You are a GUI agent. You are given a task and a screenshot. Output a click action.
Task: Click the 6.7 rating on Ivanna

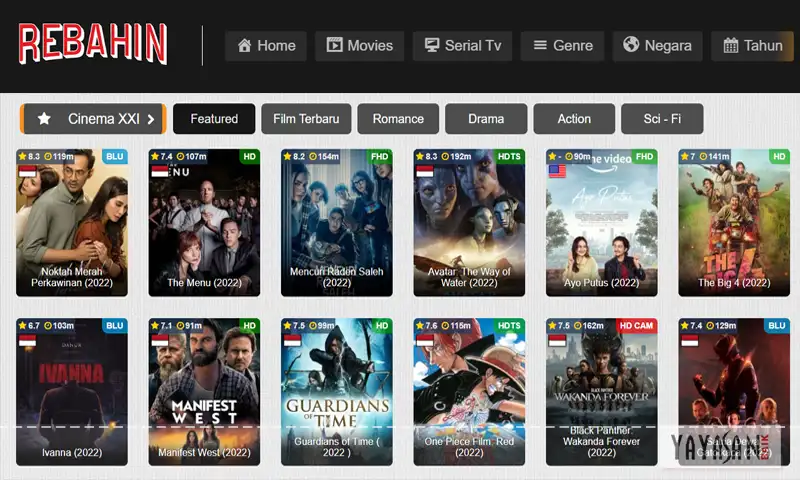34,325
